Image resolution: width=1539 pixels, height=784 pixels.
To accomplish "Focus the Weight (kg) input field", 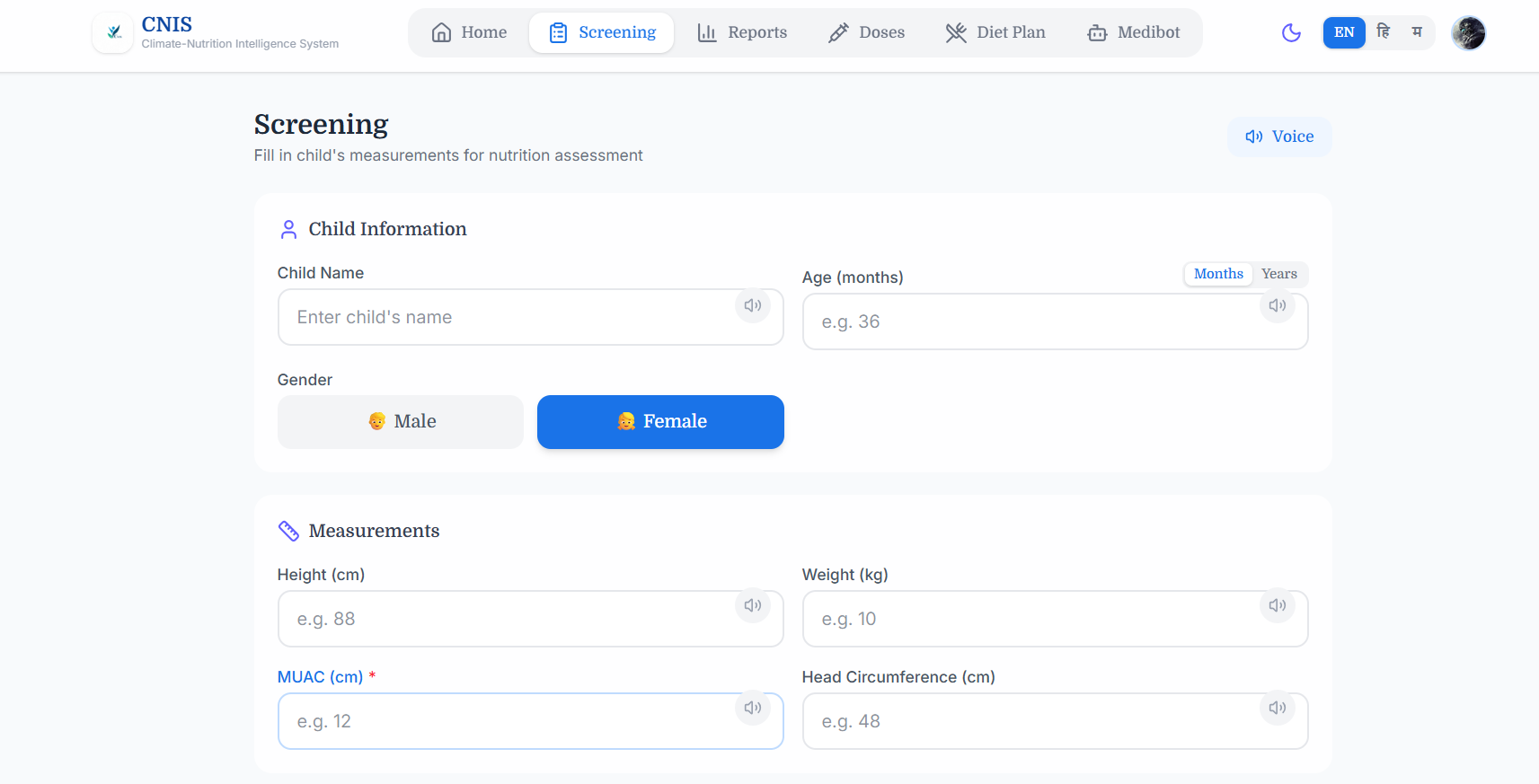I will coord(1055,619).
